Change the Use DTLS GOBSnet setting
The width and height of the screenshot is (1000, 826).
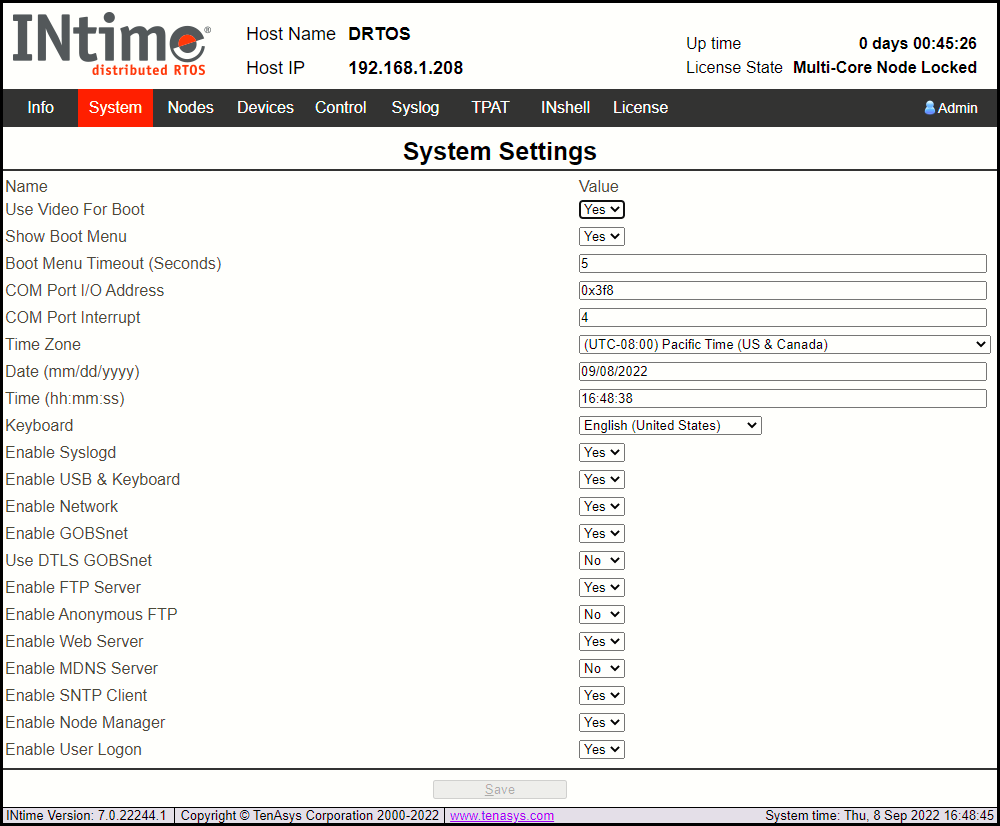coord(602,561)
